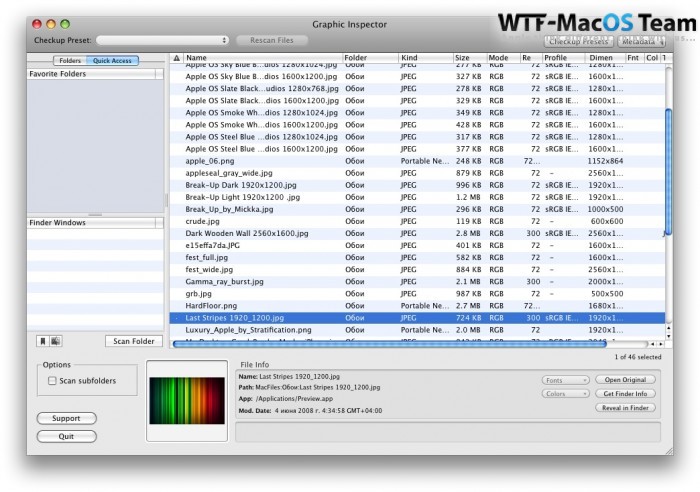The image size is (700, 492).
Task: Select Break-Up Light 1920x1200 .jpg
Action: pos(417,197)
